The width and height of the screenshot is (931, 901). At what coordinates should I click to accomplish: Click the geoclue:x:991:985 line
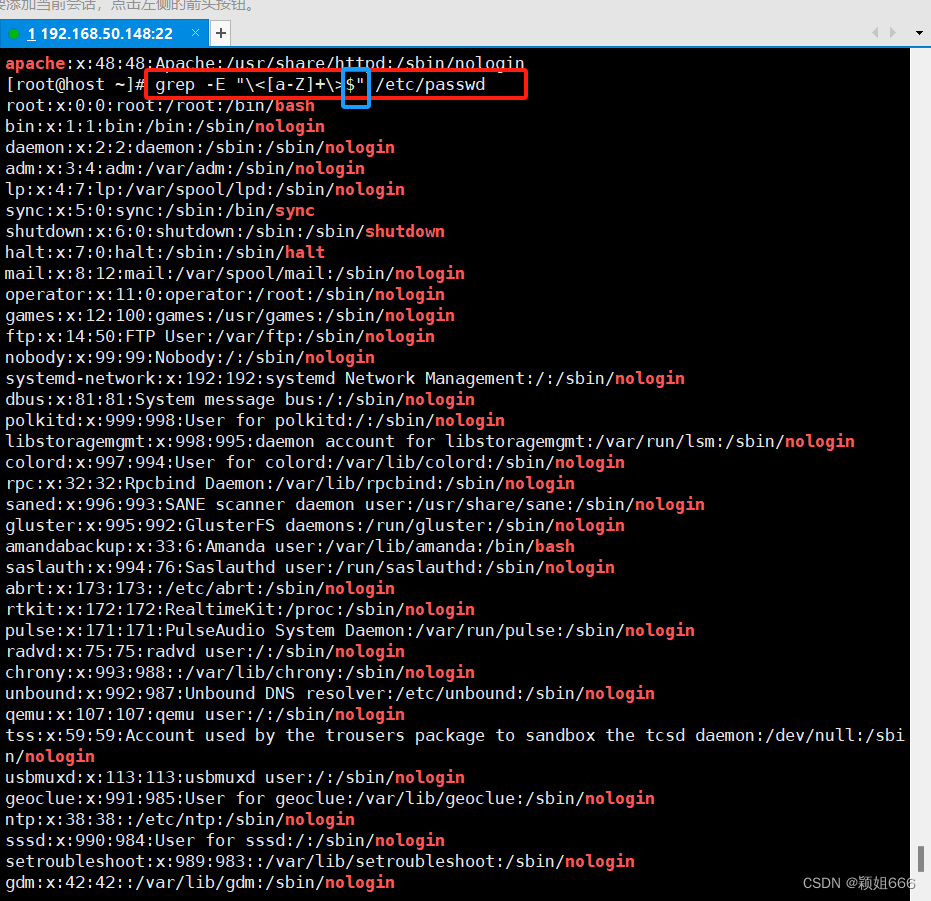click(330, 798)
